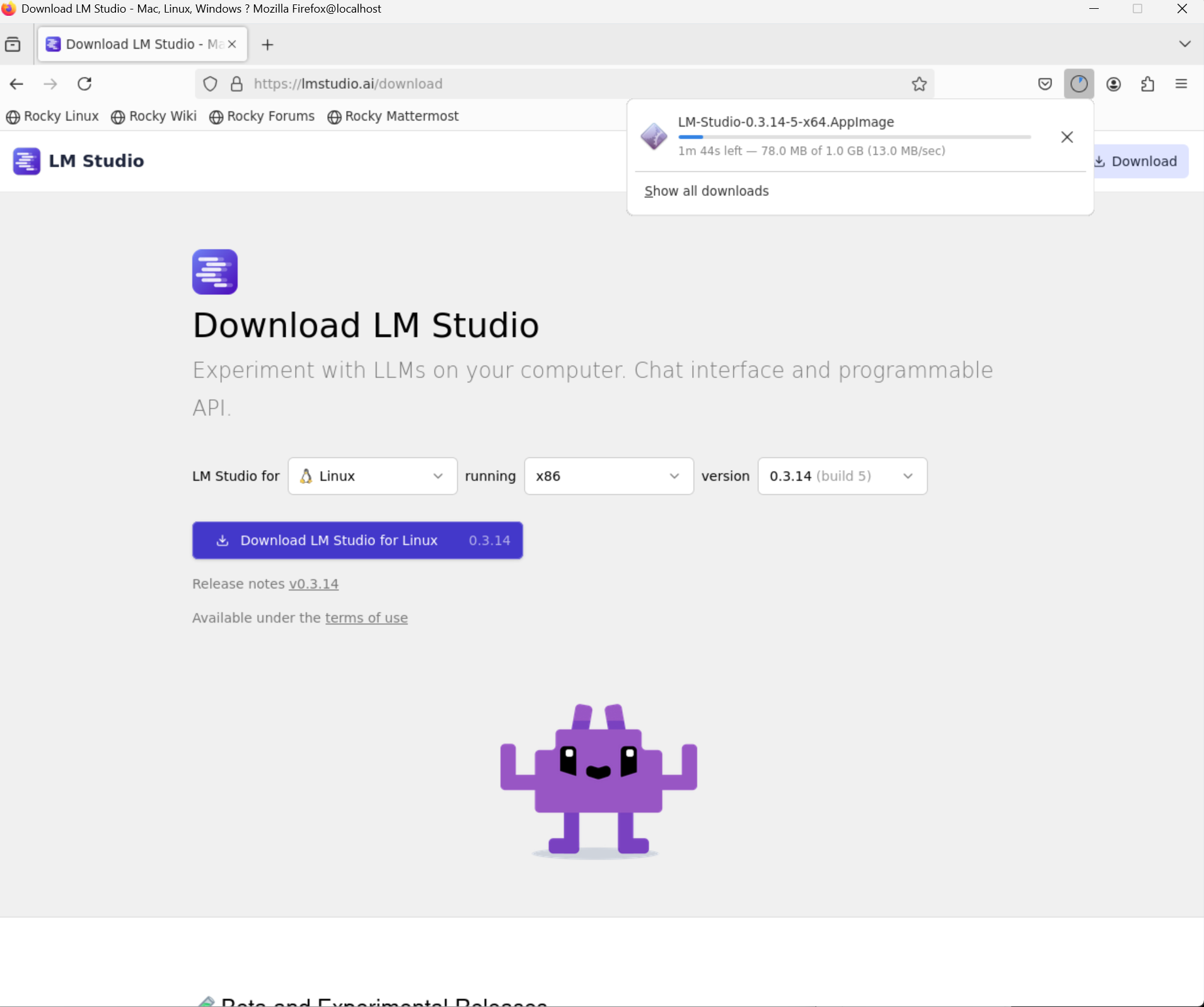The image size is (1204, 1007).
Task: Open the Rocky Wiki bookmark
Action: coord(154,116)
